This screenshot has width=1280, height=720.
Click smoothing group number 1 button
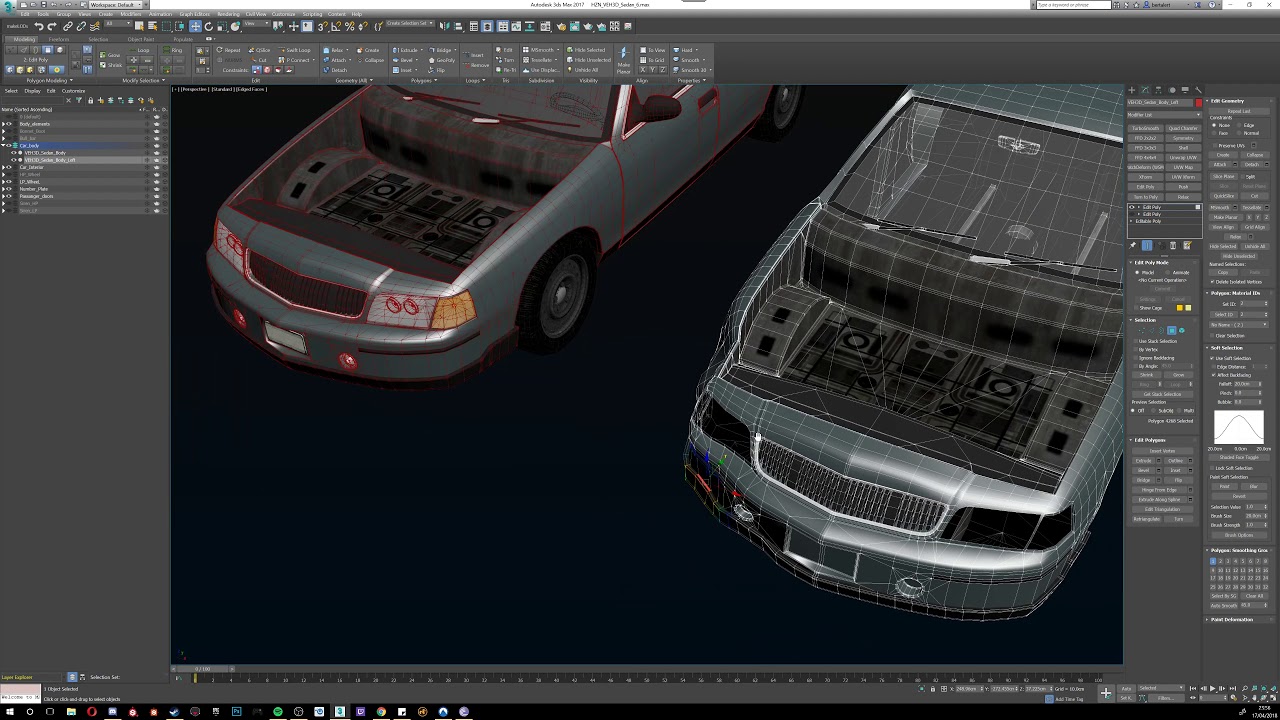tap(1213, 561)
